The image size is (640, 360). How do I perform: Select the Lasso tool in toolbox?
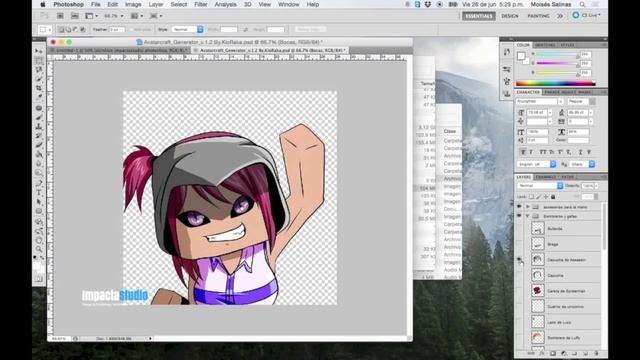pos(39,69)
